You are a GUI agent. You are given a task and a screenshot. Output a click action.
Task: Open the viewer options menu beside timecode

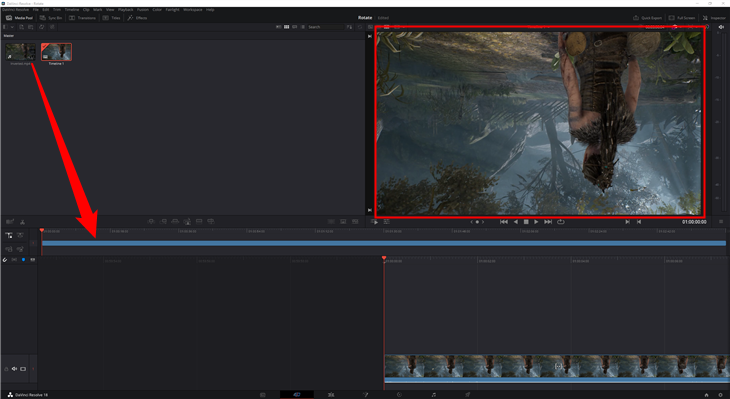click(721, 222)
